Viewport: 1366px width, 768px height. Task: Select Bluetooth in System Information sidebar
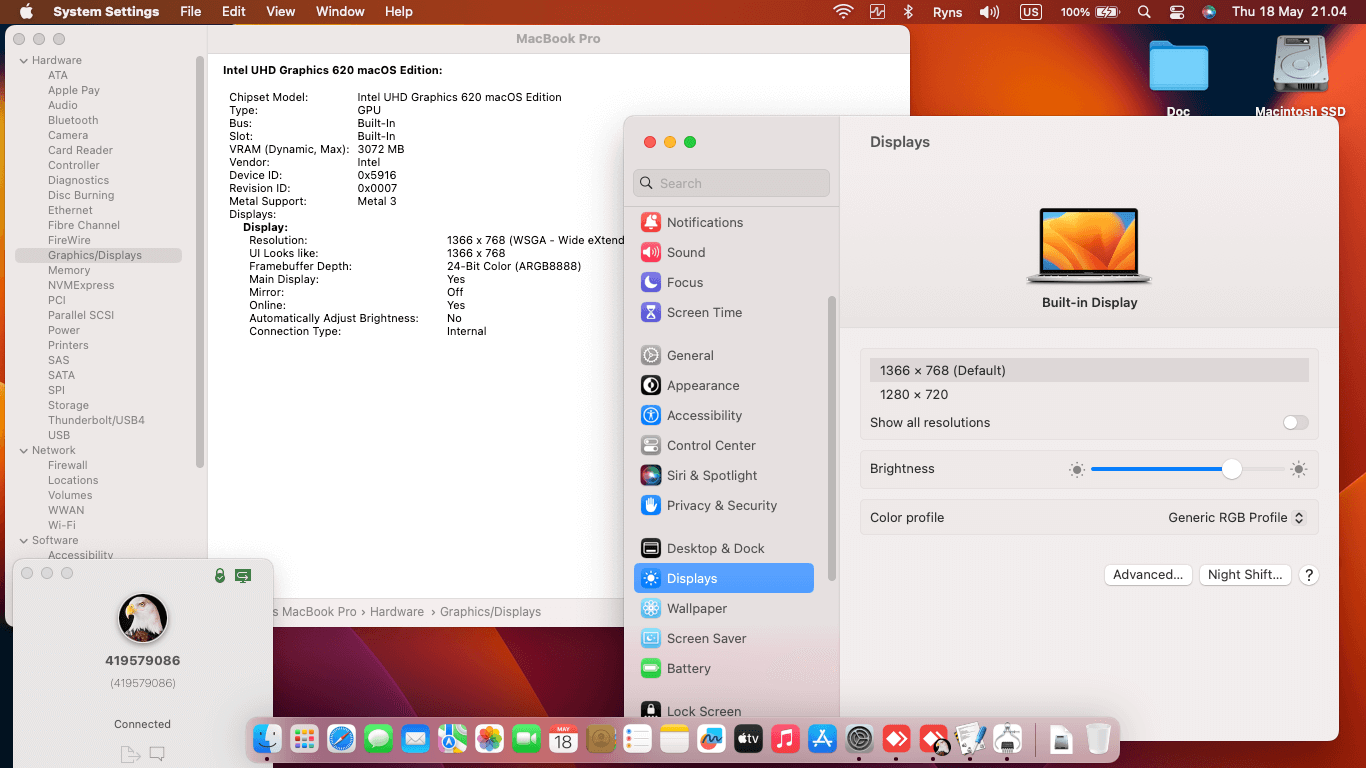(x=73, y=120)
